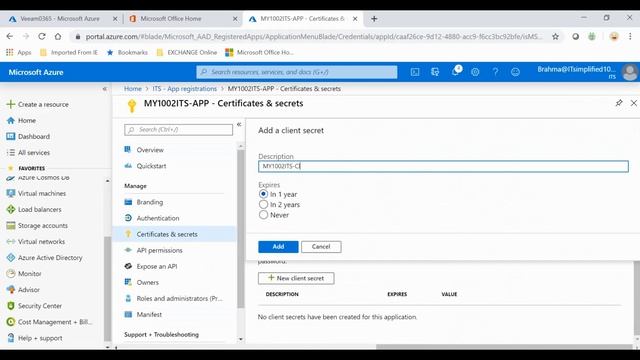
Task: Open the Directory + subscription filter icon
Action: pyautogui.click(x=435, y=72)
